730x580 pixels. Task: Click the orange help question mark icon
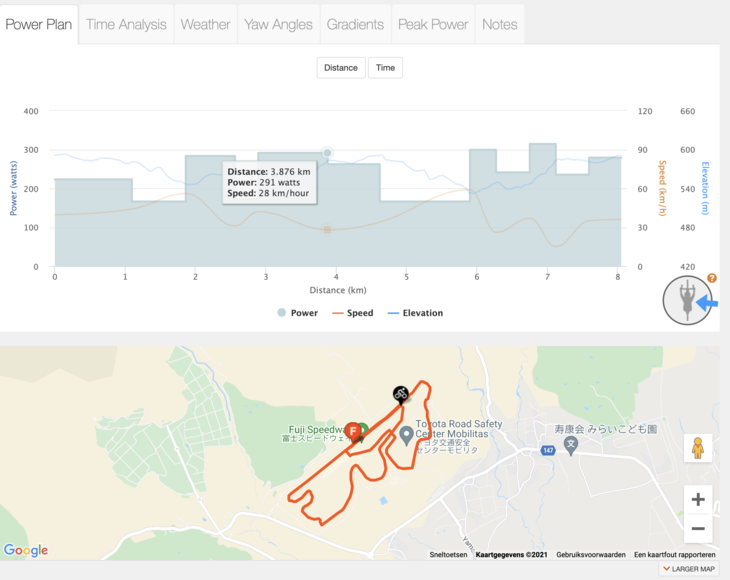click(711, 278)
